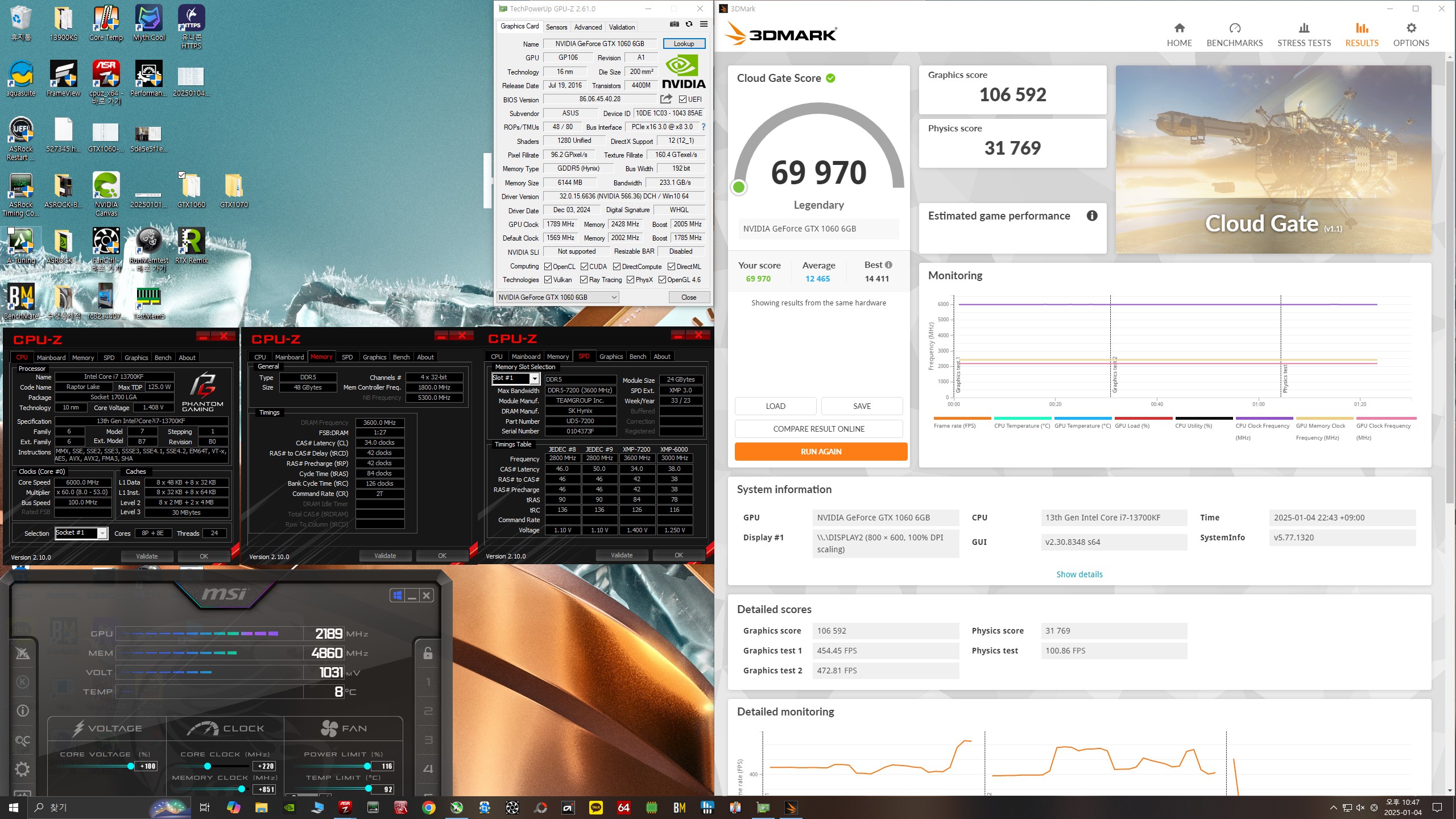Click the Afterburner Windows startup icon
Viewport: 1456px width, 819px height.
click(398, 595)
